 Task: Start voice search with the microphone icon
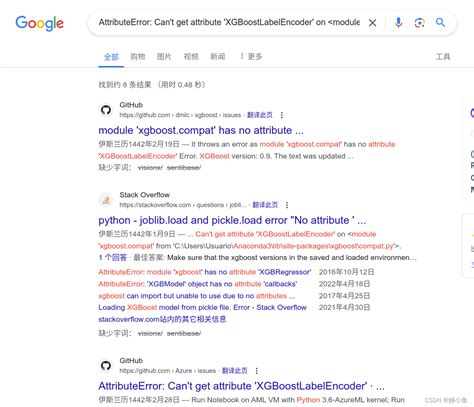point(398,23)
